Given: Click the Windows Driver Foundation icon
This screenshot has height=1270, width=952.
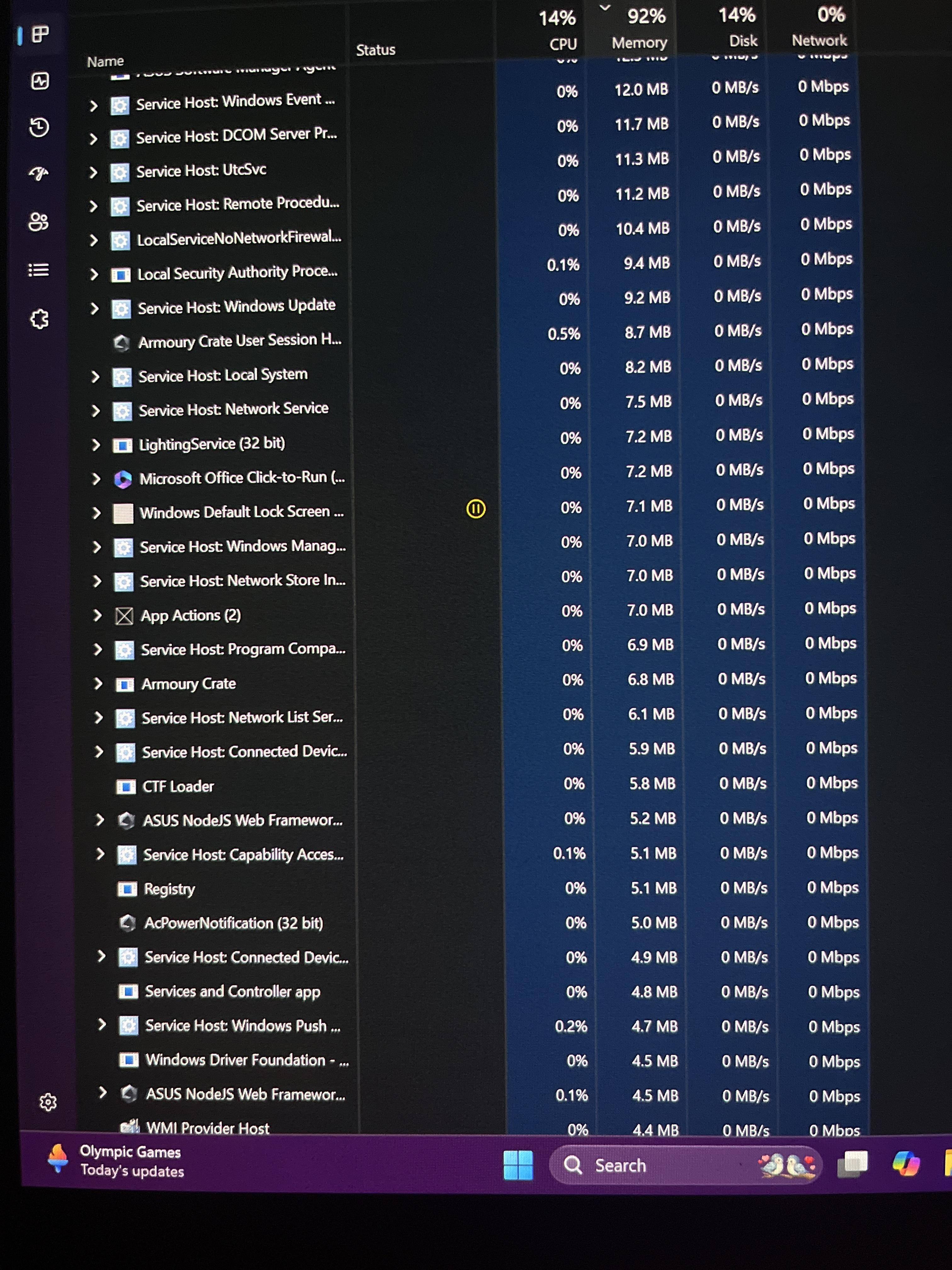Looking at the screenshot, I should click(128, 1060).
